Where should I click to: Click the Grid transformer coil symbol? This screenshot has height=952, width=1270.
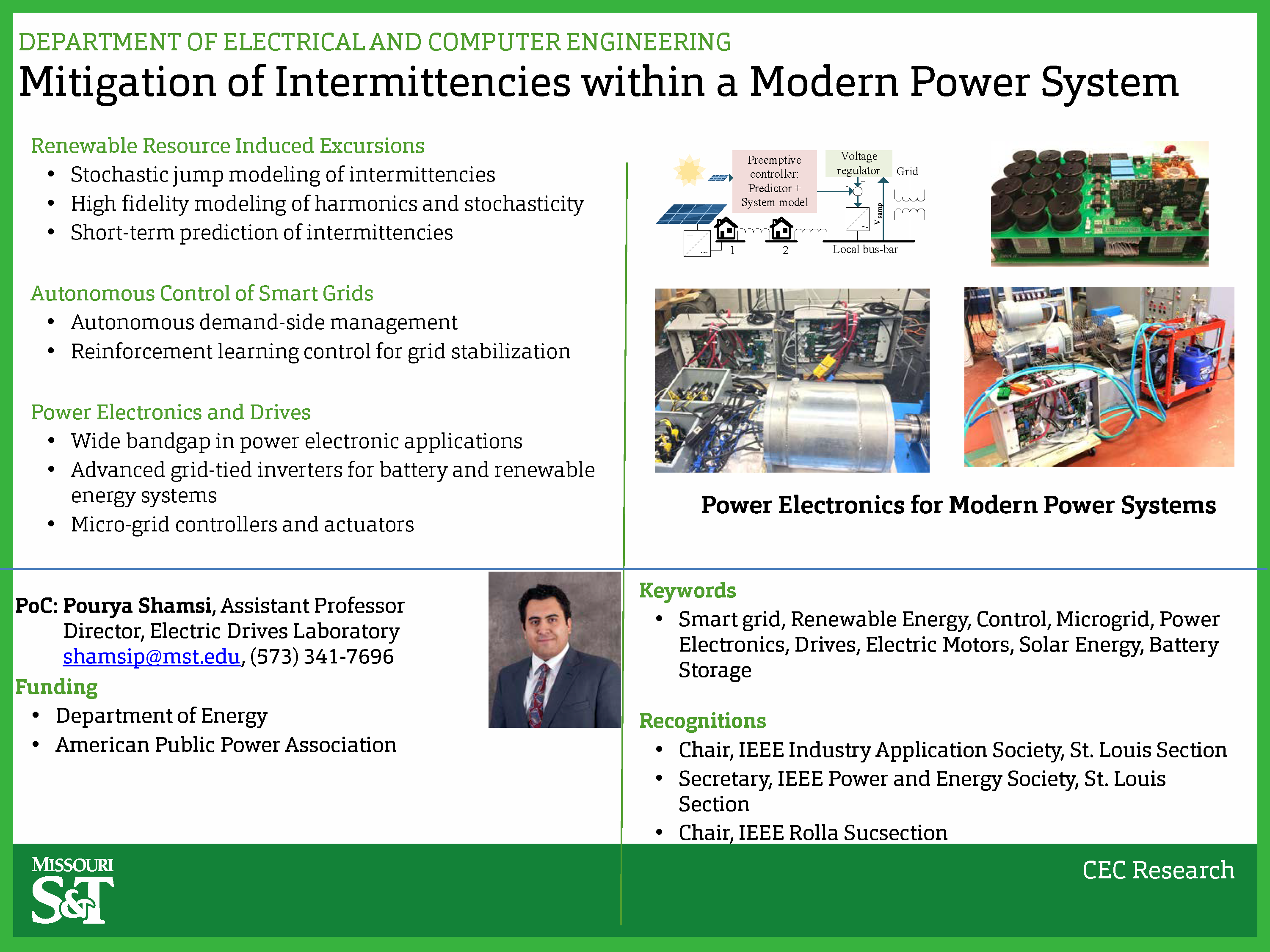pyautogui.click(x=909, y=205)
